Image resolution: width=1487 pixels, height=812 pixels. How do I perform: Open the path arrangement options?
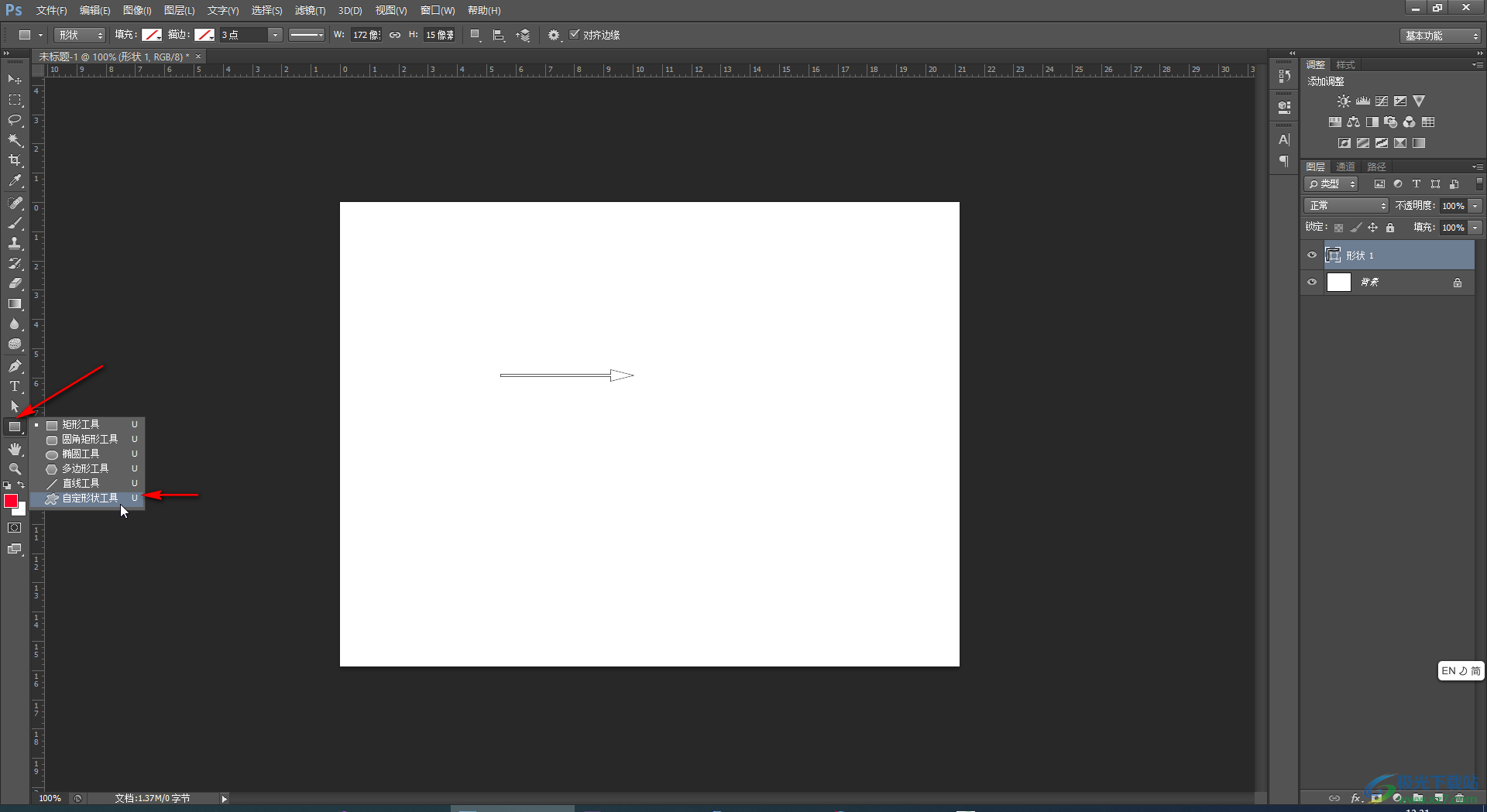(524, 35)
